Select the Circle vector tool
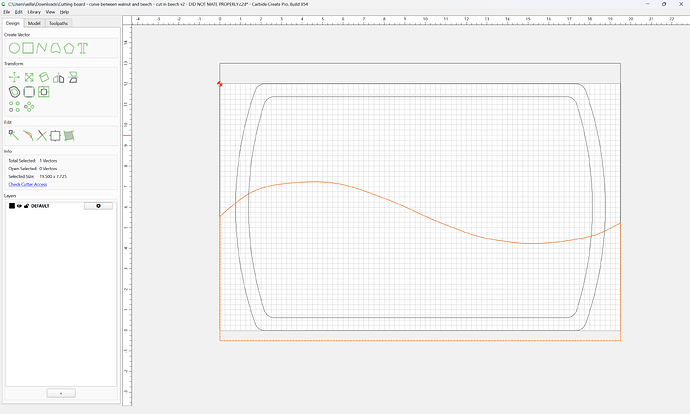The width and height of the screenshot is (690, 414). [14, 48]
